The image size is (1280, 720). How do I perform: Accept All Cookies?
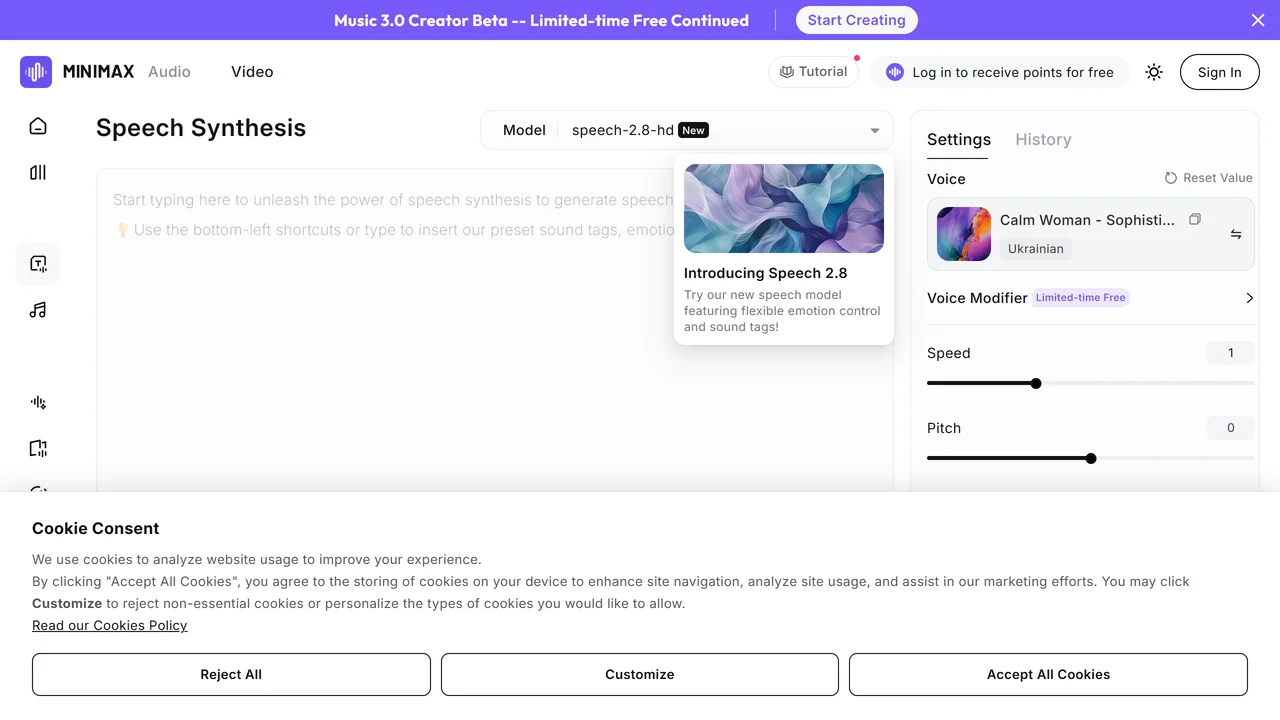click(x=1048, y=674)
